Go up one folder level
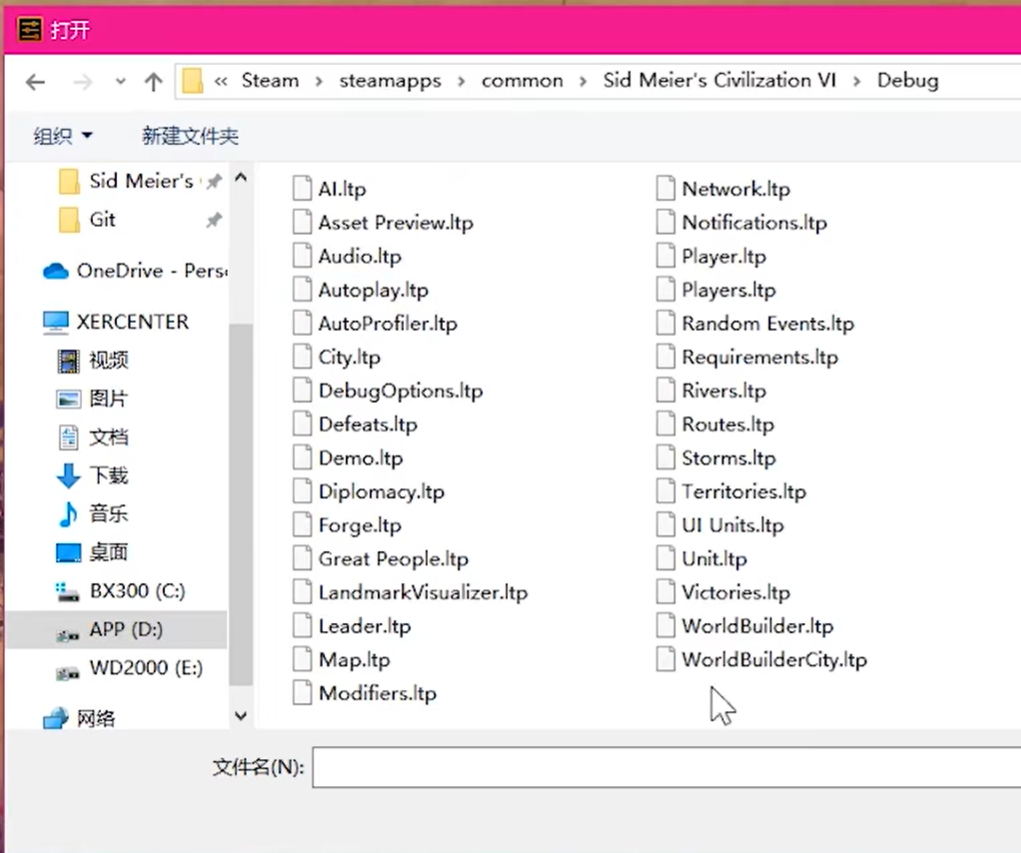Image resolution: width=1021 pixels, height=853 pixels. 154,82
